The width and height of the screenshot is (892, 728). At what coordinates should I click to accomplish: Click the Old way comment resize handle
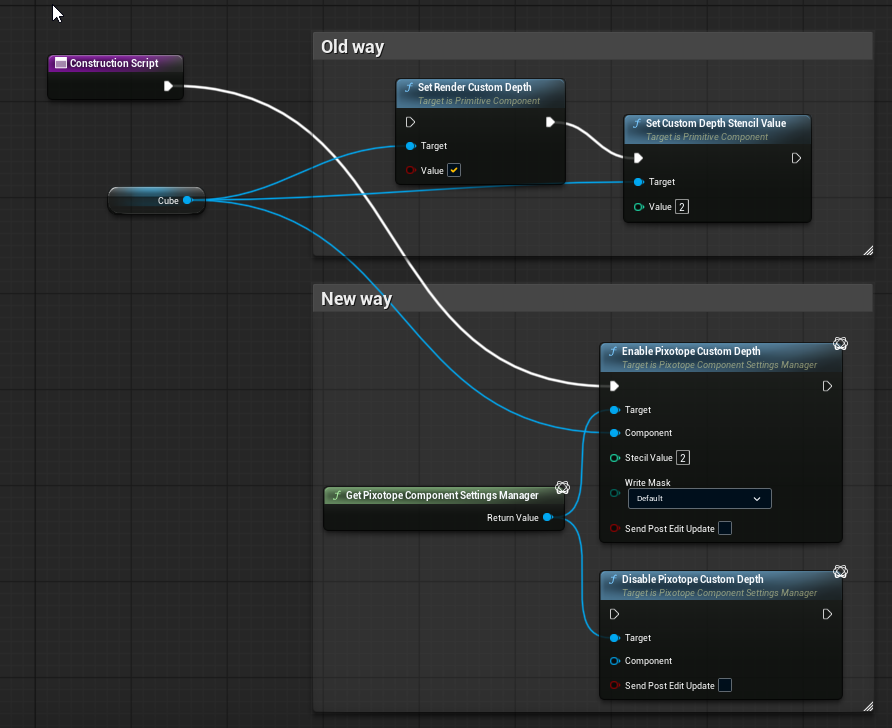(x=868, y=251)
